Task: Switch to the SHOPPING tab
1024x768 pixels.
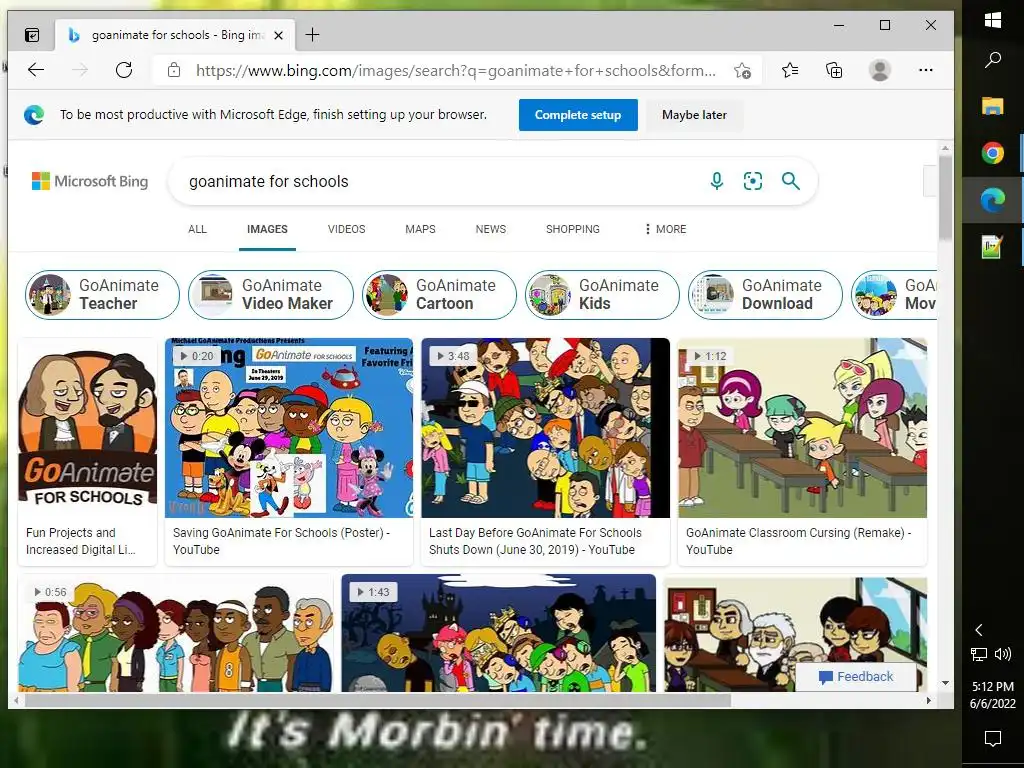Action: [573, 229]
